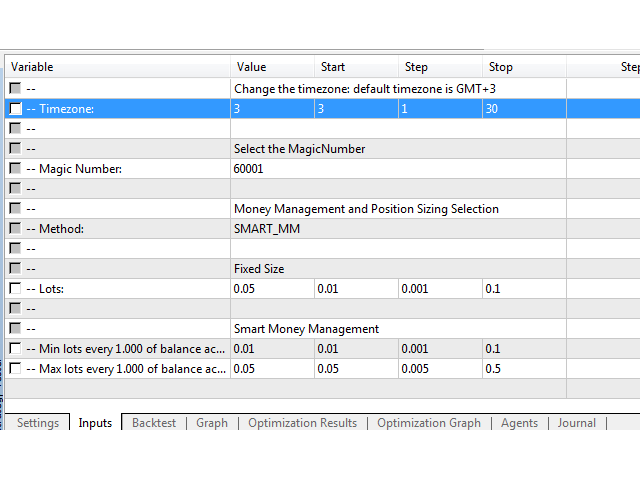The width and height of the screenshot is (640, 480).
Task: Switch to Optimization Results tab
Action: tap(302, 423)
